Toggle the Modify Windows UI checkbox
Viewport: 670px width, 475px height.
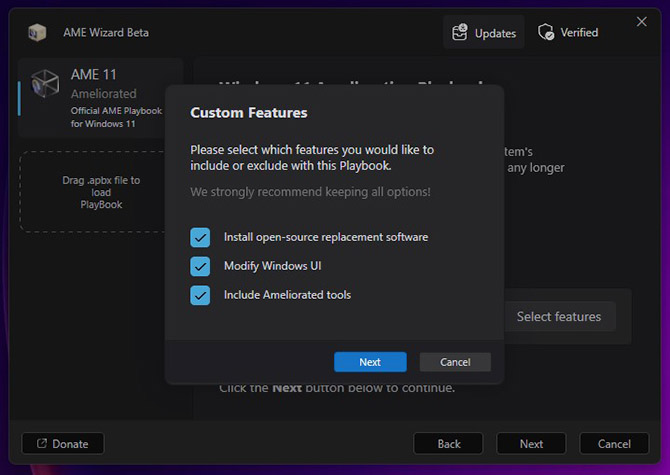click(200, 266)
